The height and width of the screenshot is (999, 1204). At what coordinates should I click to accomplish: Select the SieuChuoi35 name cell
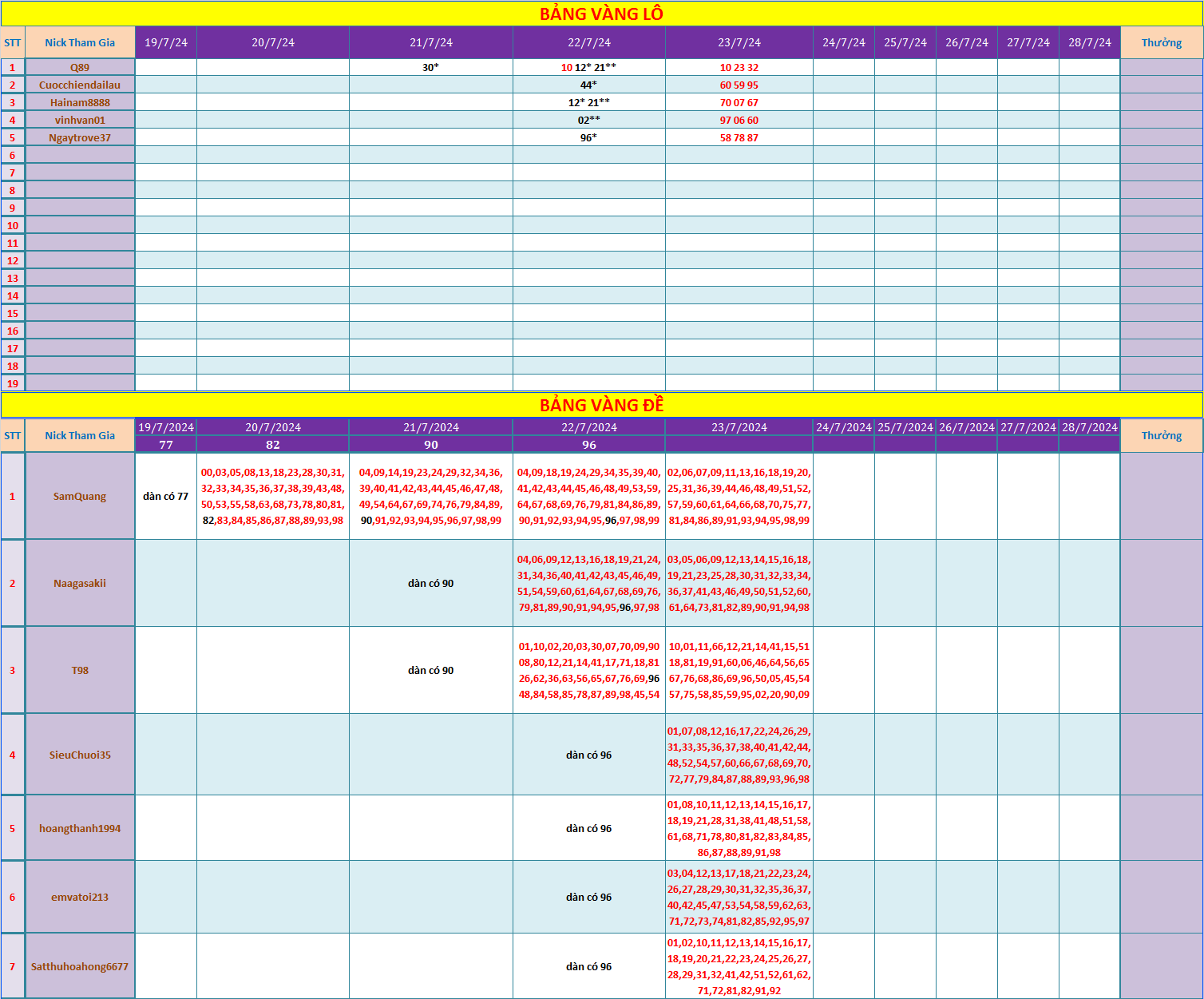(80, 755)
